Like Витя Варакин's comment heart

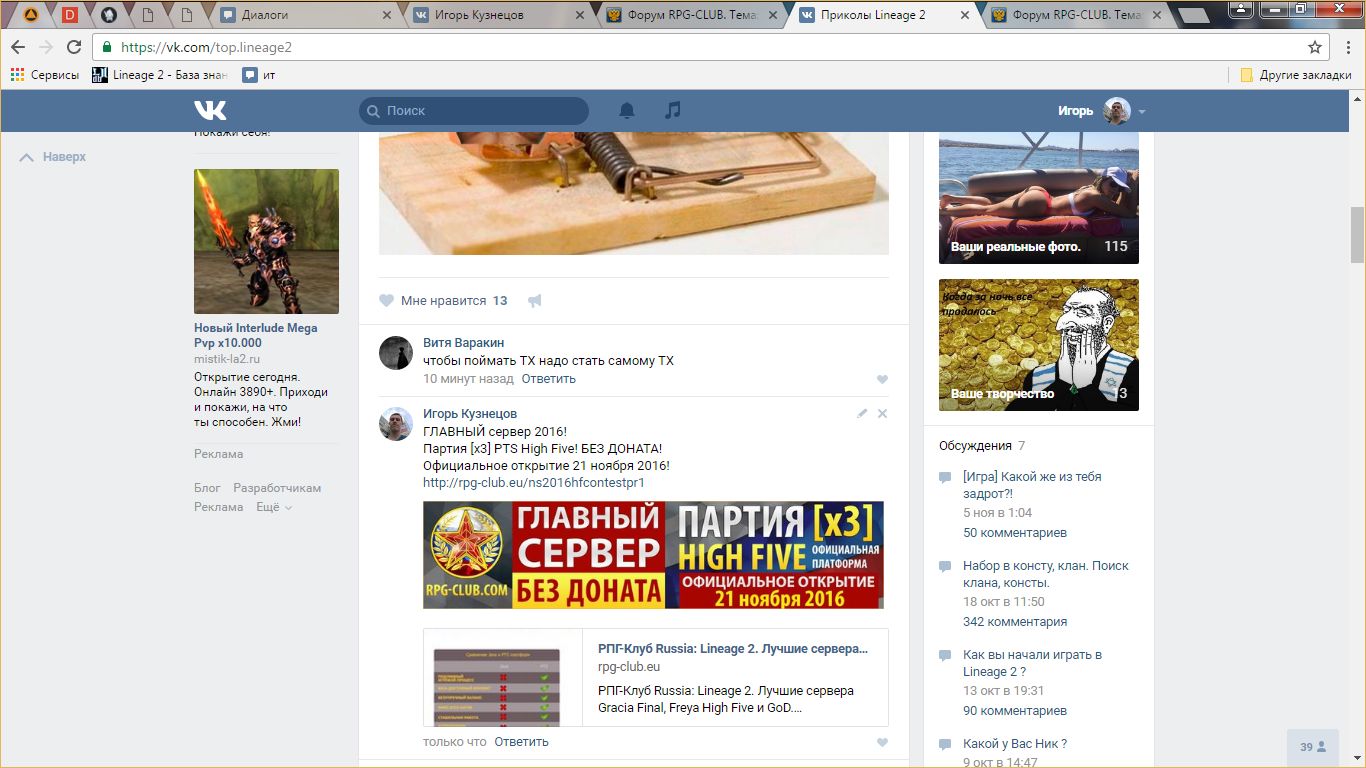[x=882, y=380]
